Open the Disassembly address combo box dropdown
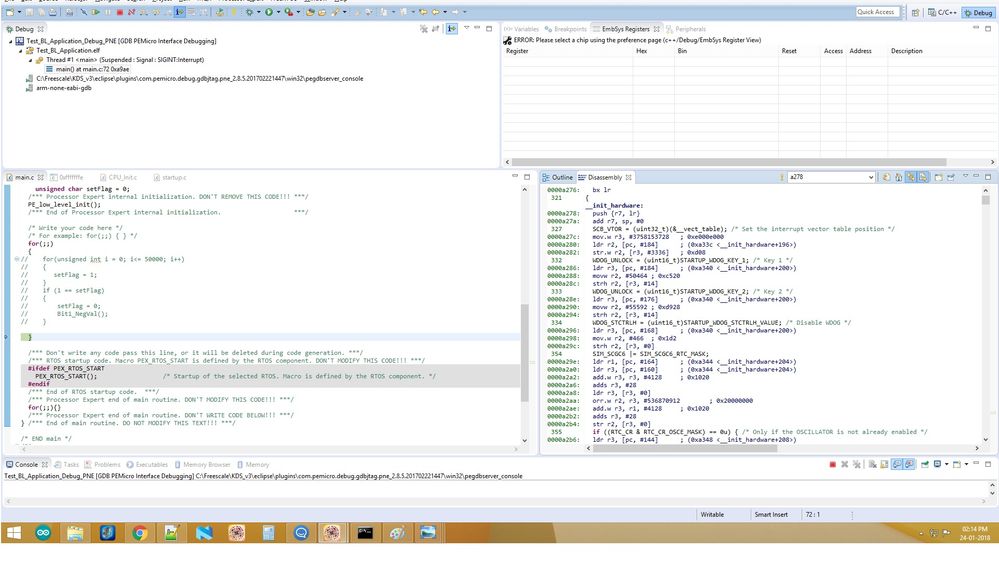 coord(871,177)
